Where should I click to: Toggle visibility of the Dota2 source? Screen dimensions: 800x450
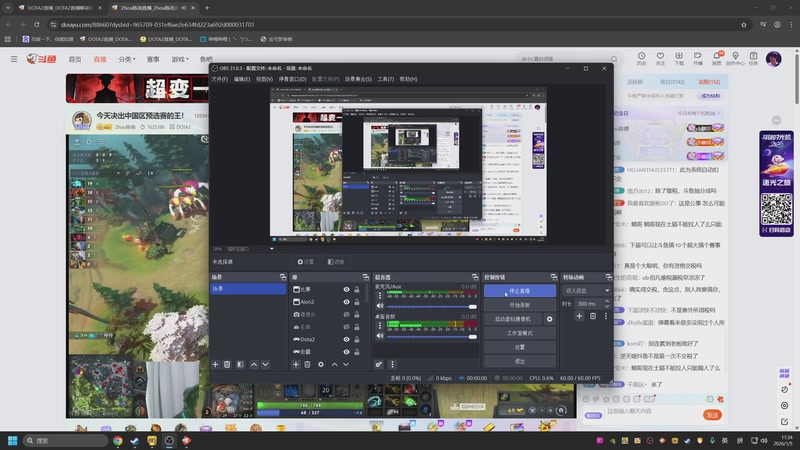(x=346, y=339)
